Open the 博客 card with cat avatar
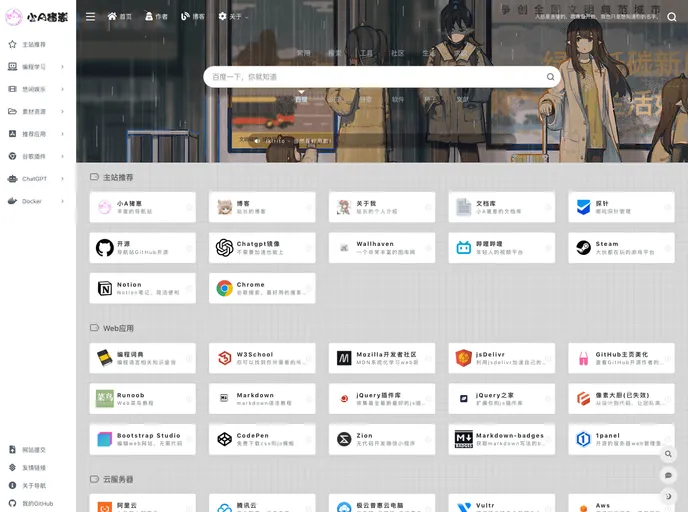Viewport: 688px width, 512px height. click(x=262, y=207)
